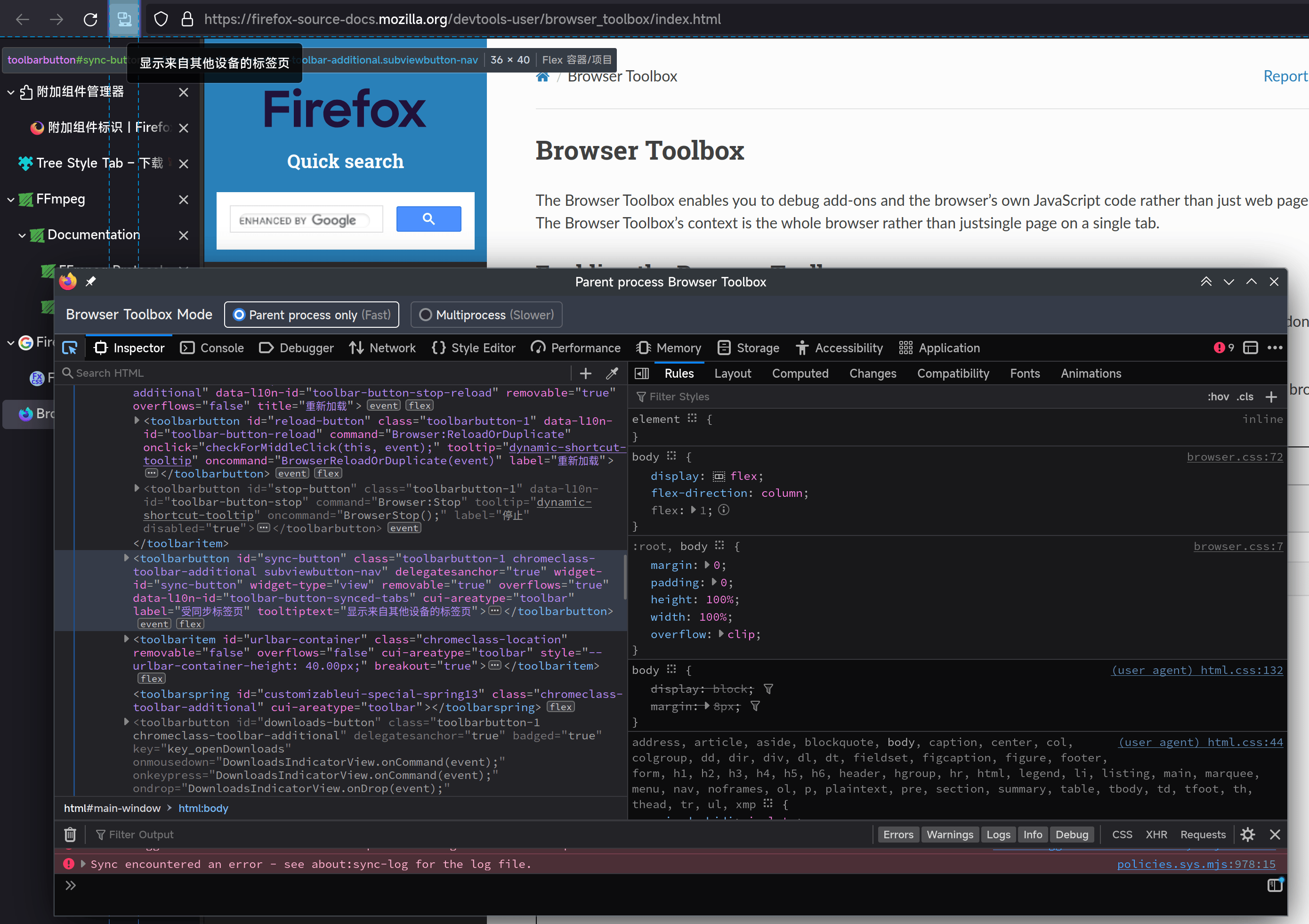Switch to the Inspector tab
The height and width of the screenshot is (924, 1309).
(x=129, y=348)
